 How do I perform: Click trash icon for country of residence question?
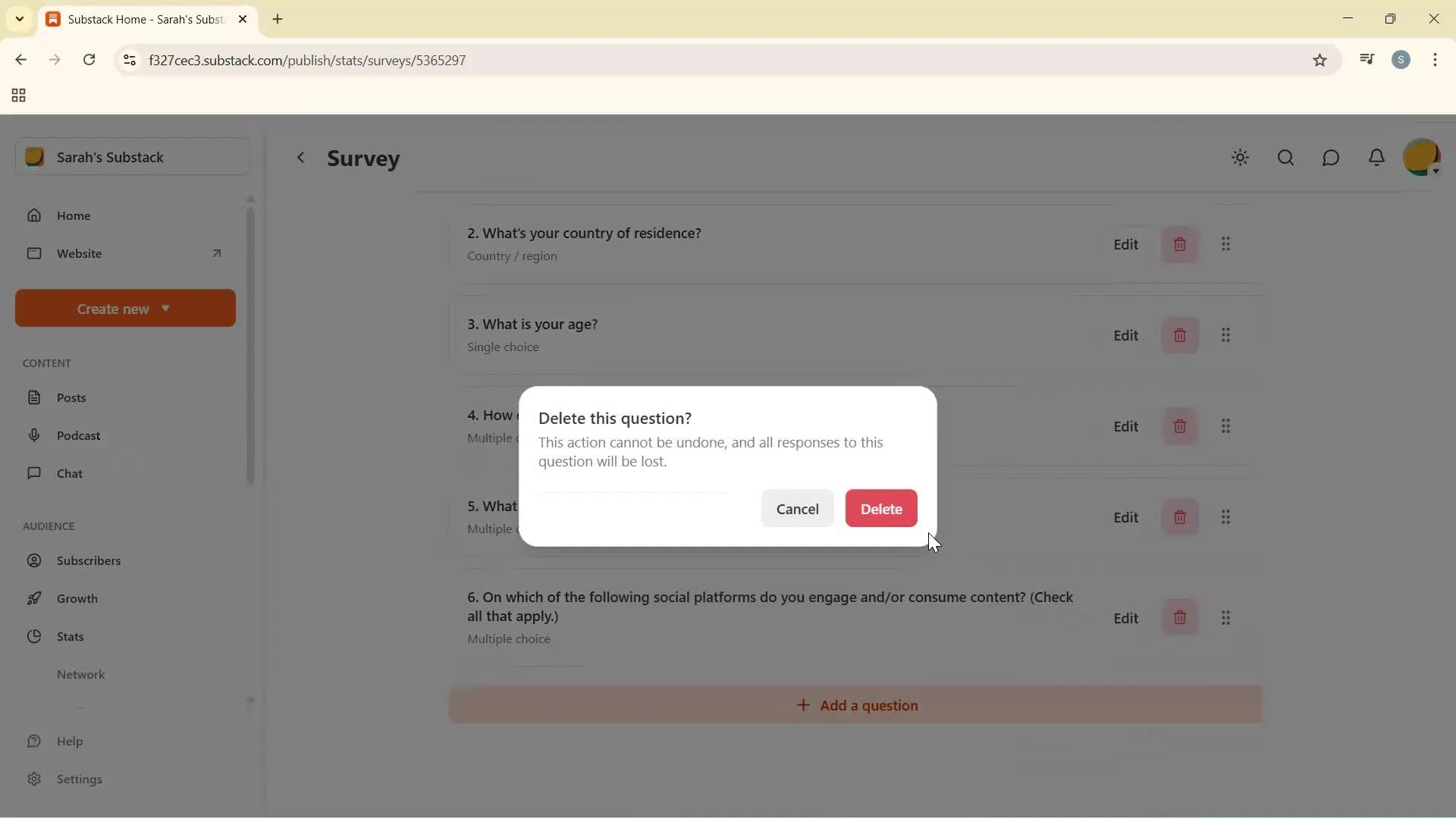coord(1179,245)
